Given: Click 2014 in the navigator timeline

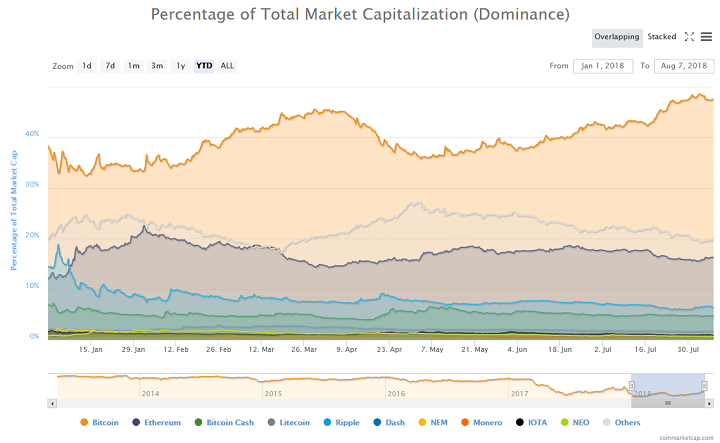Looking at the screenshot, I should coord(151,393).
